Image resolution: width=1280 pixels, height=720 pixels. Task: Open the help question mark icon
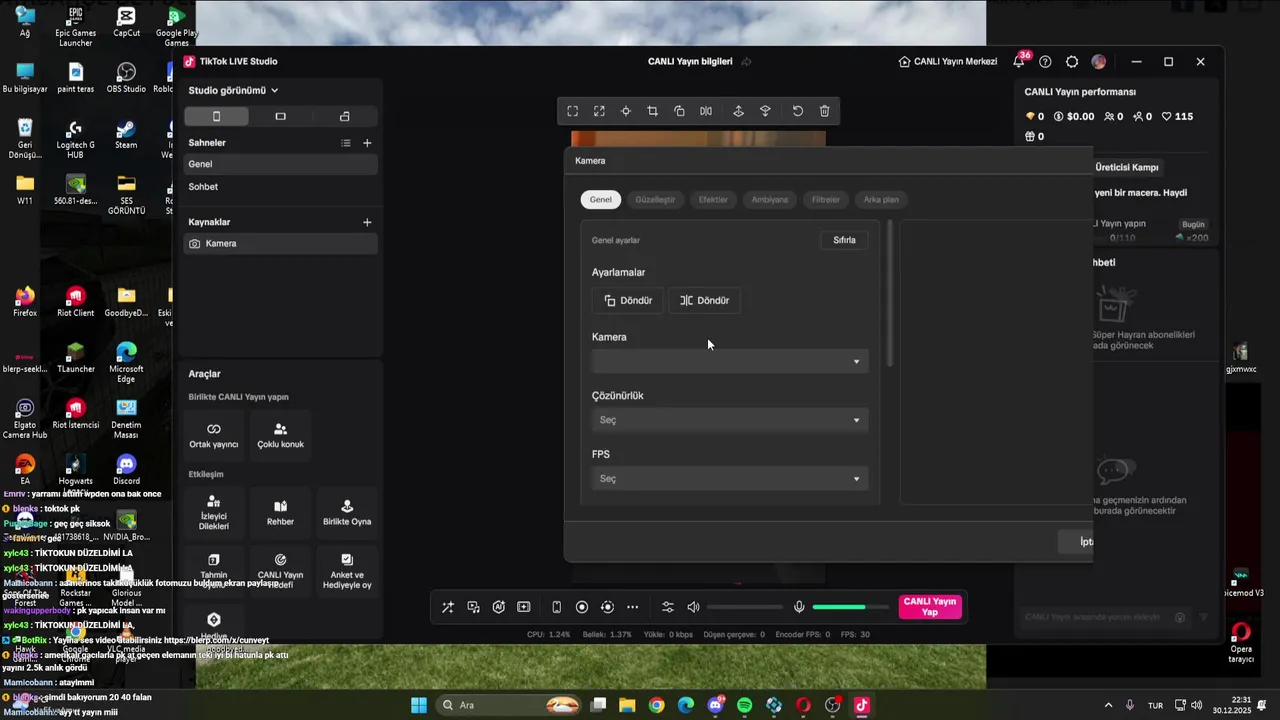tap(1045, 61)
